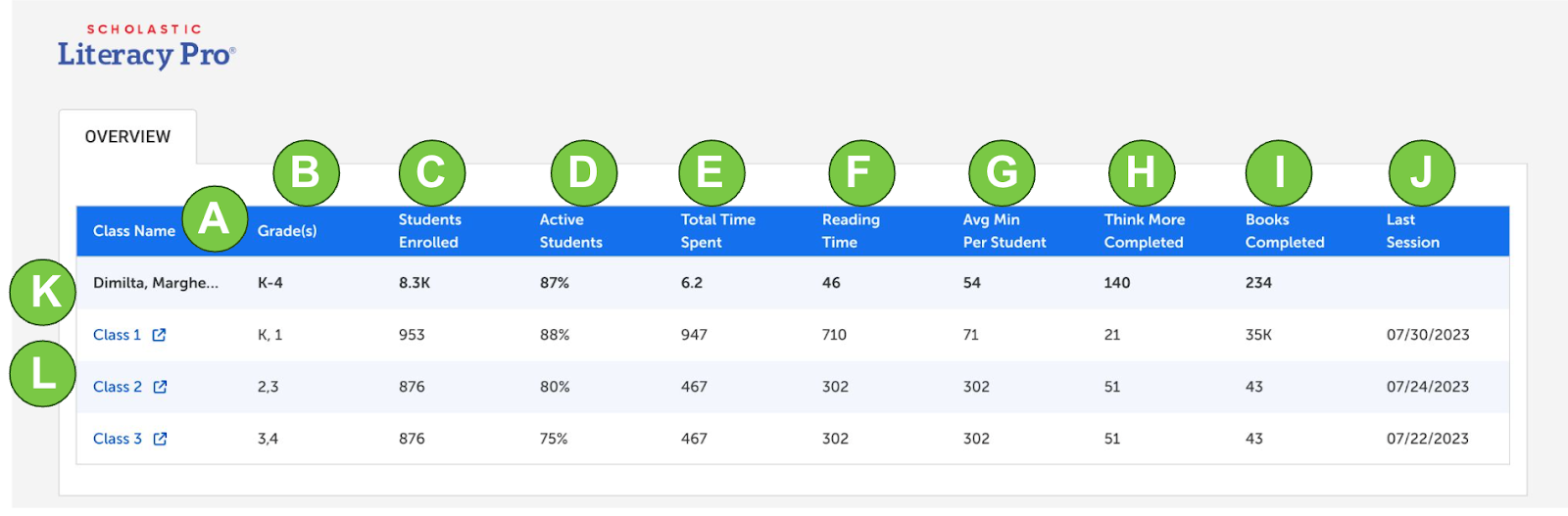Sort by Class Name column header
1568x516 pixels.
point(133,231)
